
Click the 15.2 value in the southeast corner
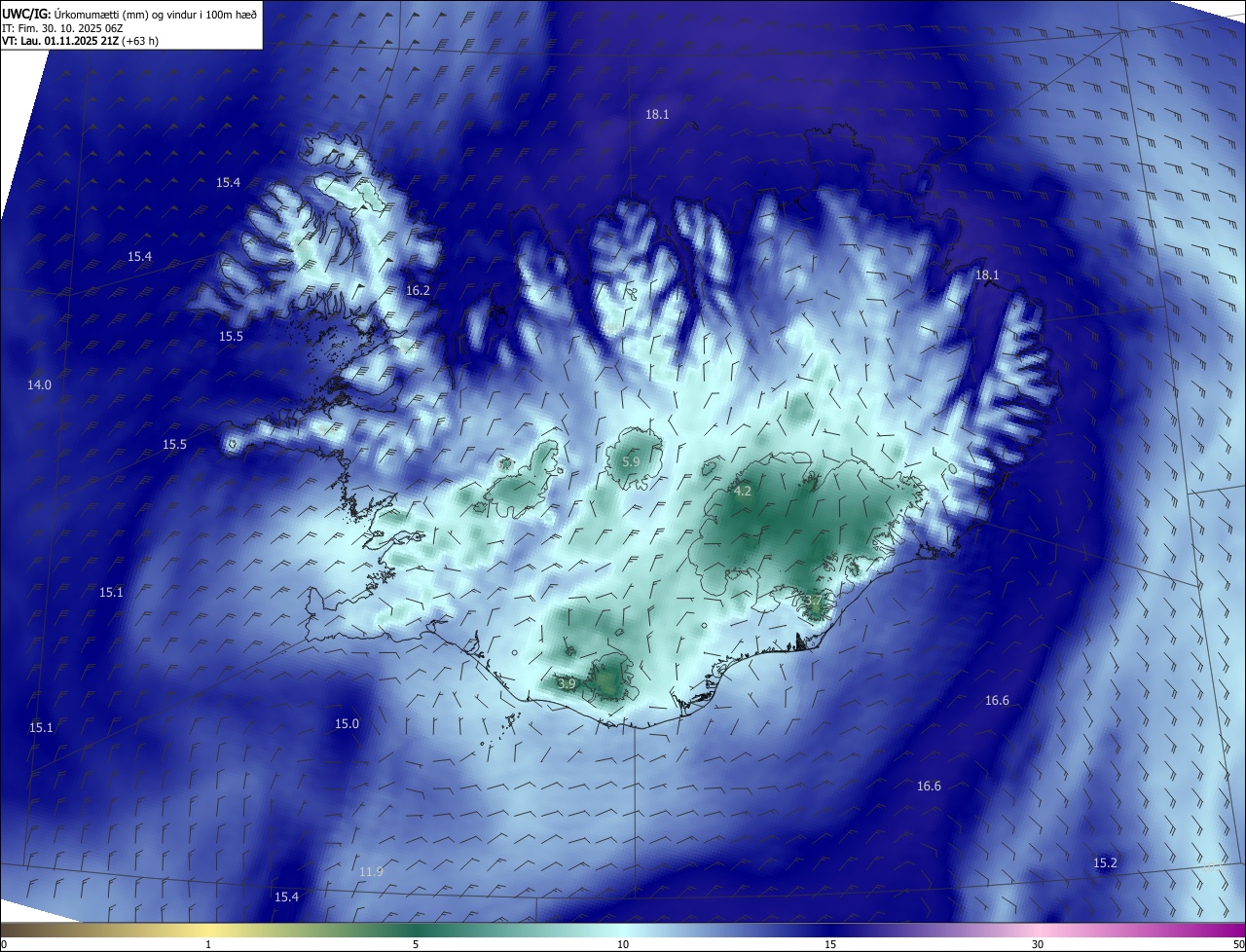(x=1105, y=862)
